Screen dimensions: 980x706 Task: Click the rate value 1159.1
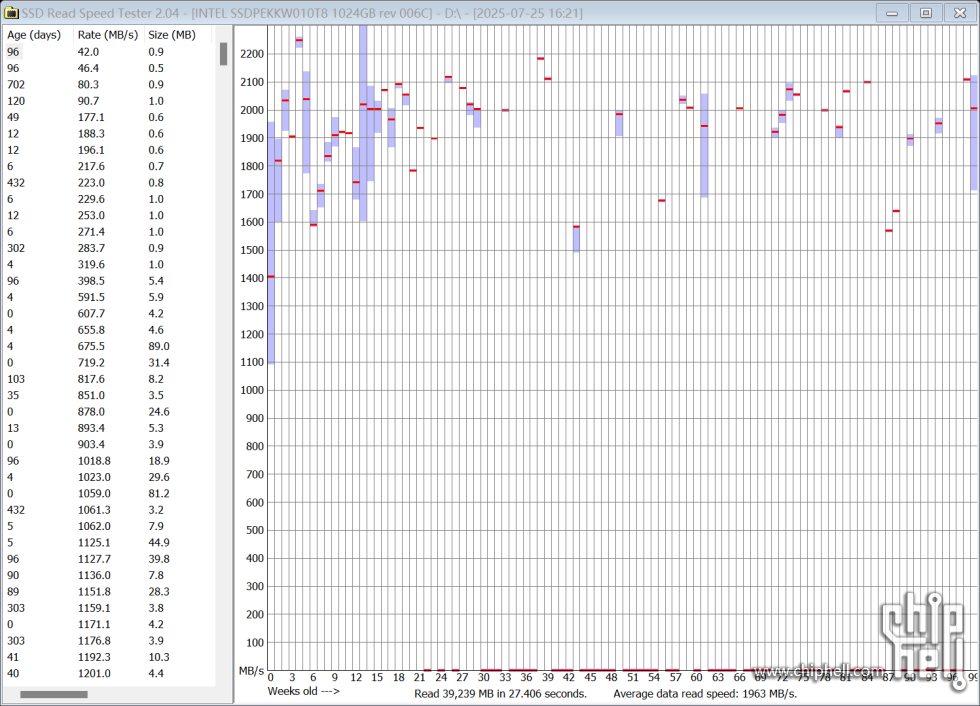94,608
